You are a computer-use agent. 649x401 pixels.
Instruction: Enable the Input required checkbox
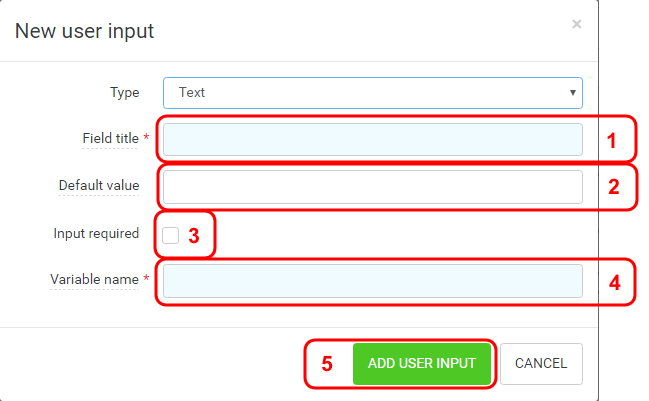[x=171, y=235]
